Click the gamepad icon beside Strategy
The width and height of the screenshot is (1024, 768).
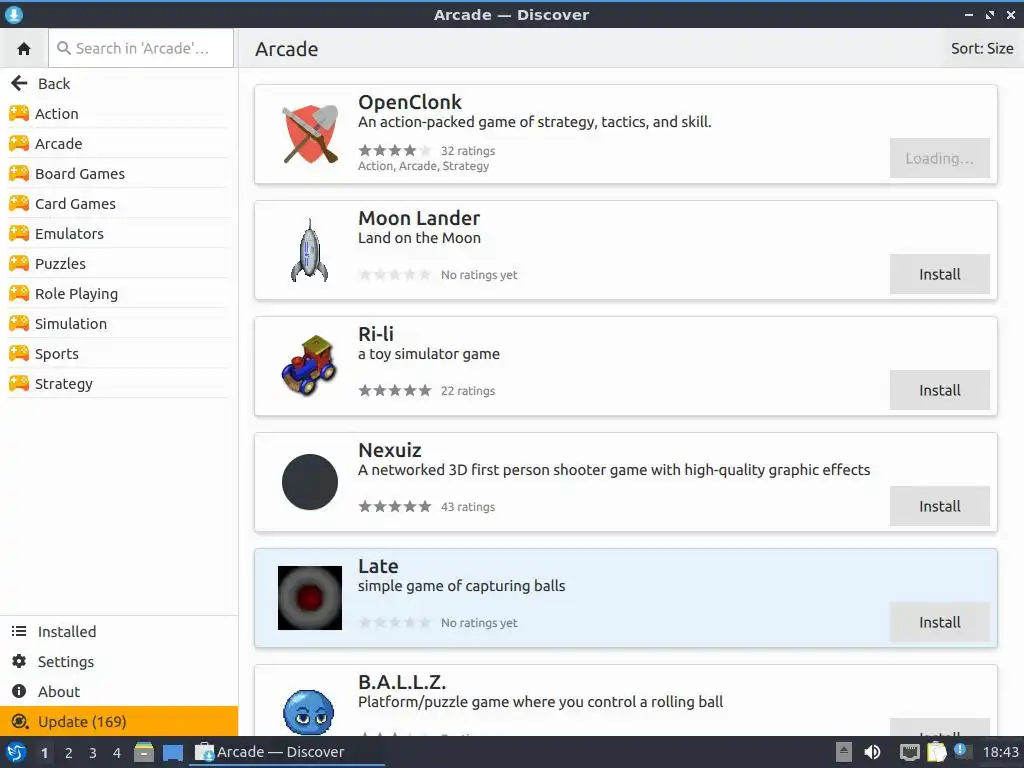[x=19, y=383]
